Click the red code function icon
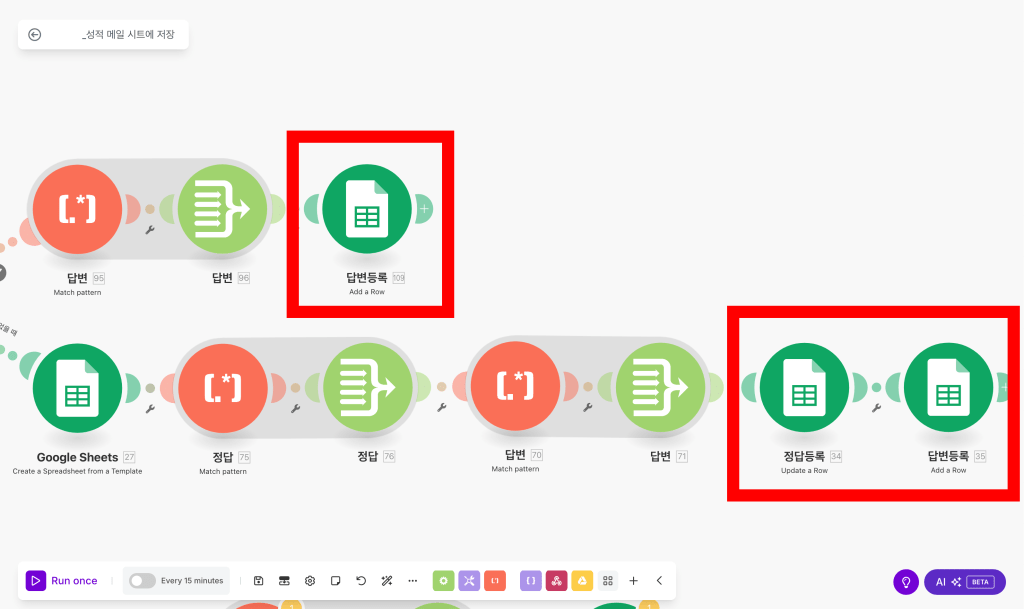 tap(494, 580)
